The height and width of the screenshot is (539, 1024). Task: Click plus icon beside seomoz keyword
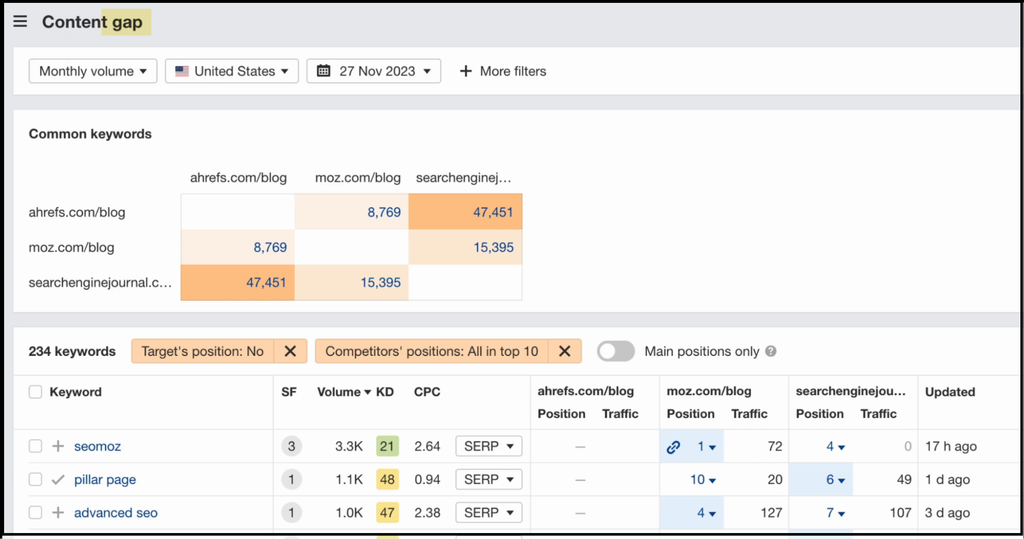click(58, 446)
